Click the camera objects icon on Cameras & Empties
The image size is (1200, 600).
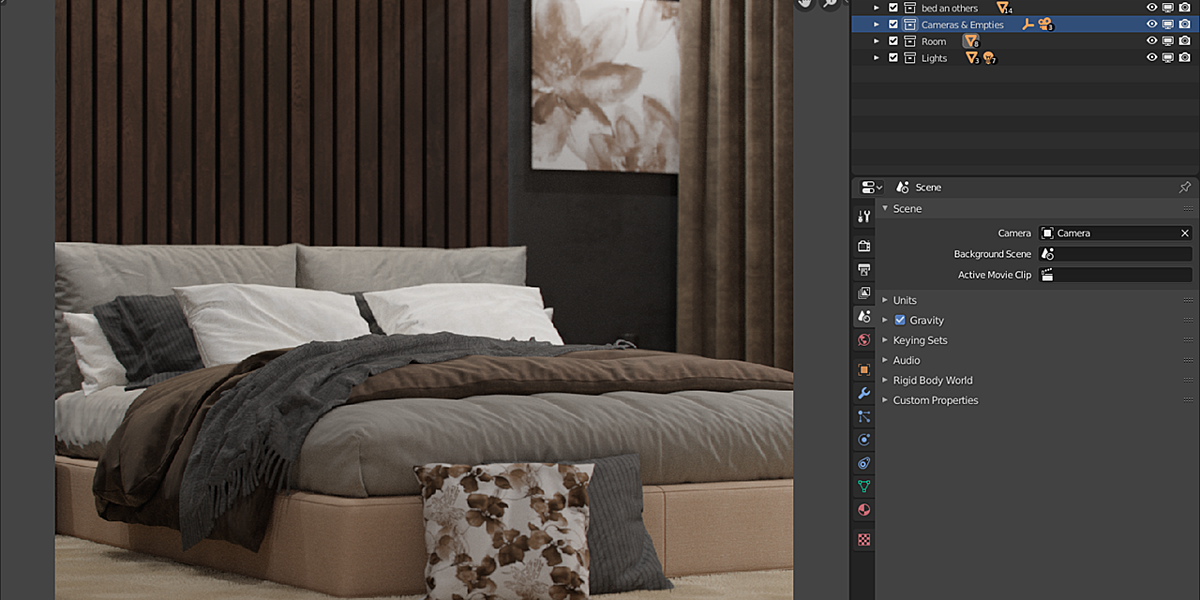(x=1045, y=24)
